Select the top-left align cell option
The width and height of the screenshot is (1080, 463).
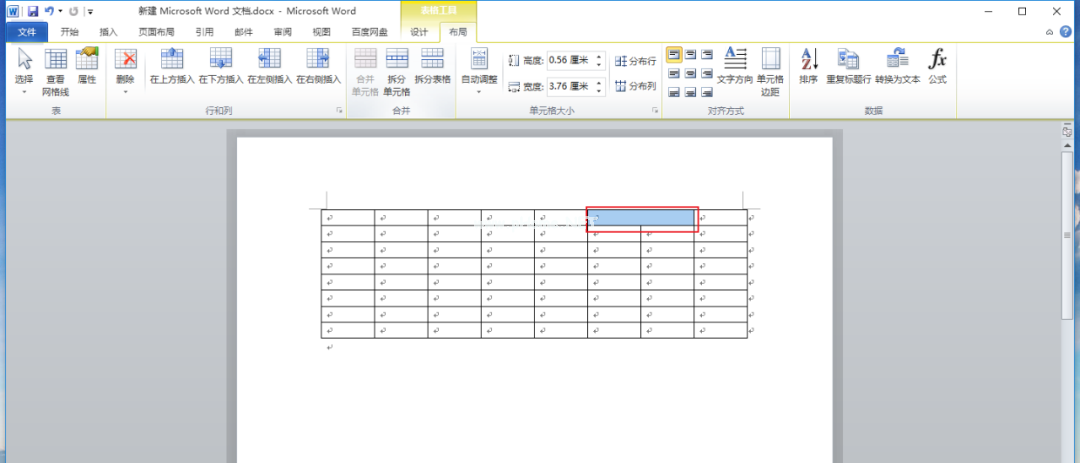pyautogui.click(x=673, y=54)
